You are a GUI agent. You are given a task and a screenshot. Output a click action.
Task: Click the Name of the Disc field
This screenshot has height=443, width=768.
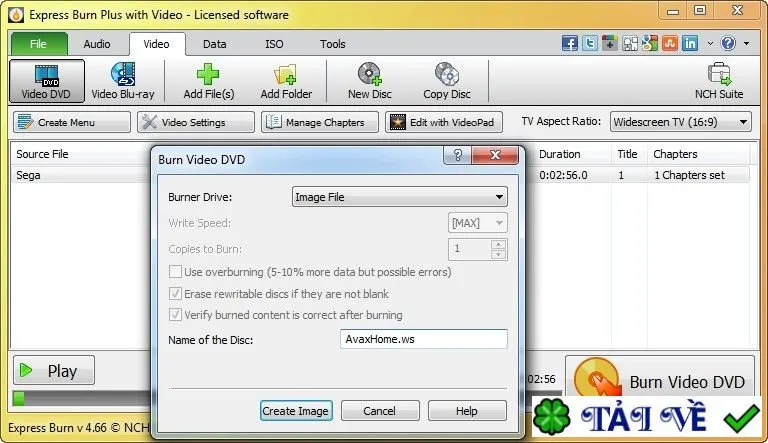424,339
